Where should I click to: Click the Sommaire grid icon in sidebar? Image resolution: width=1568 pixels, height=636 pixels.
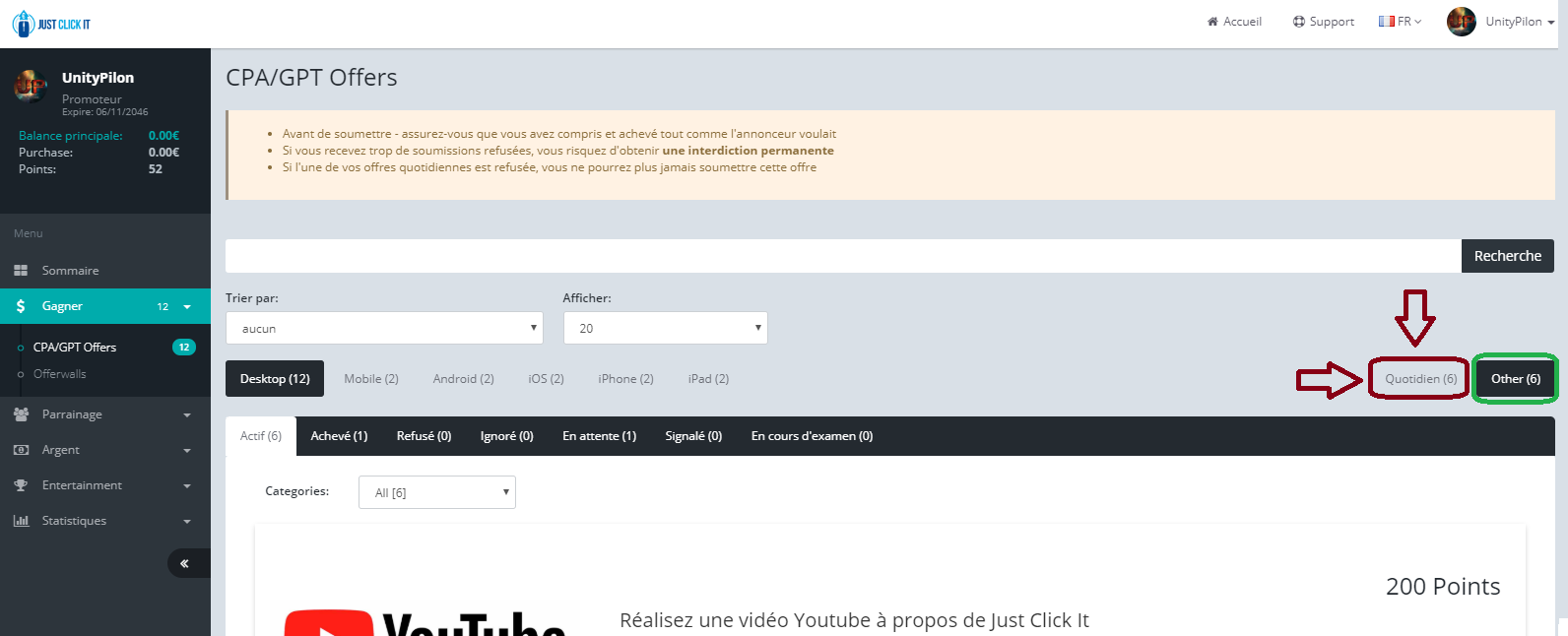tap(21, 271)
